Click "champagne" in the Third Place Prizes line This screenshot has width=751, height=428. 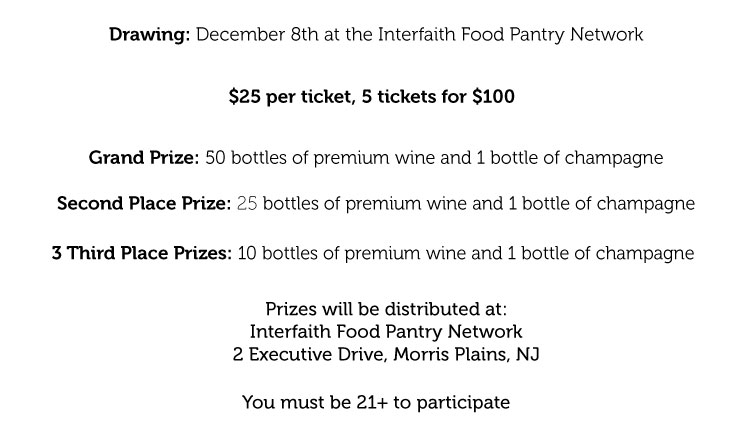point(646,252)
